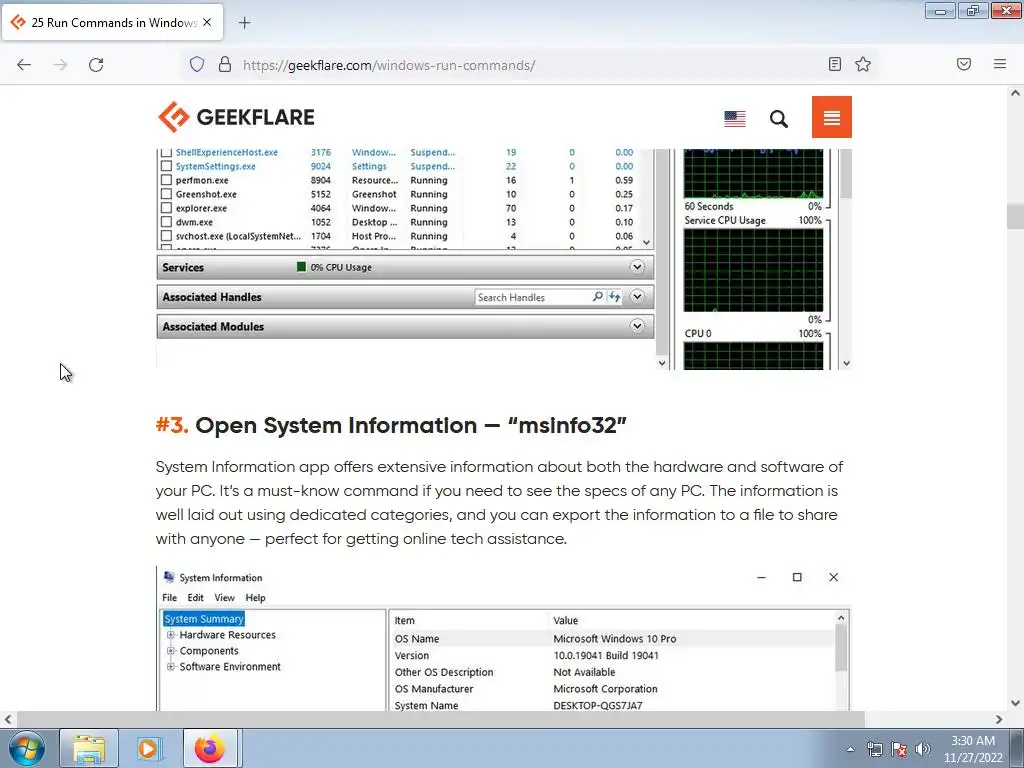Click the volume speaker tray icon
1024x768 pixels.
[923, 749]
